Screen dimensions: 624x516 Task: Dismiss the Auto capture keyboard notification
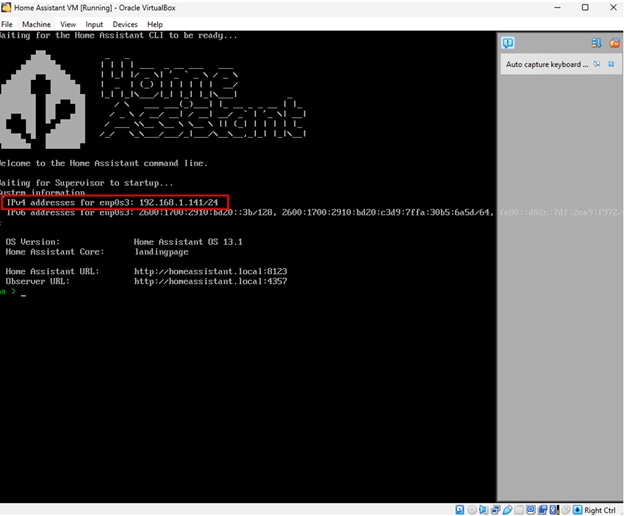pos(611,64)
